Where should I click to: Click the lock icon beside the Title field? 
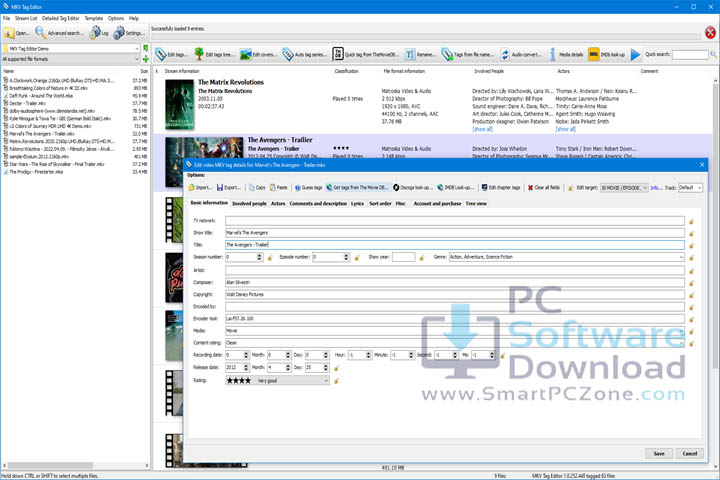[x=692, y=246]
